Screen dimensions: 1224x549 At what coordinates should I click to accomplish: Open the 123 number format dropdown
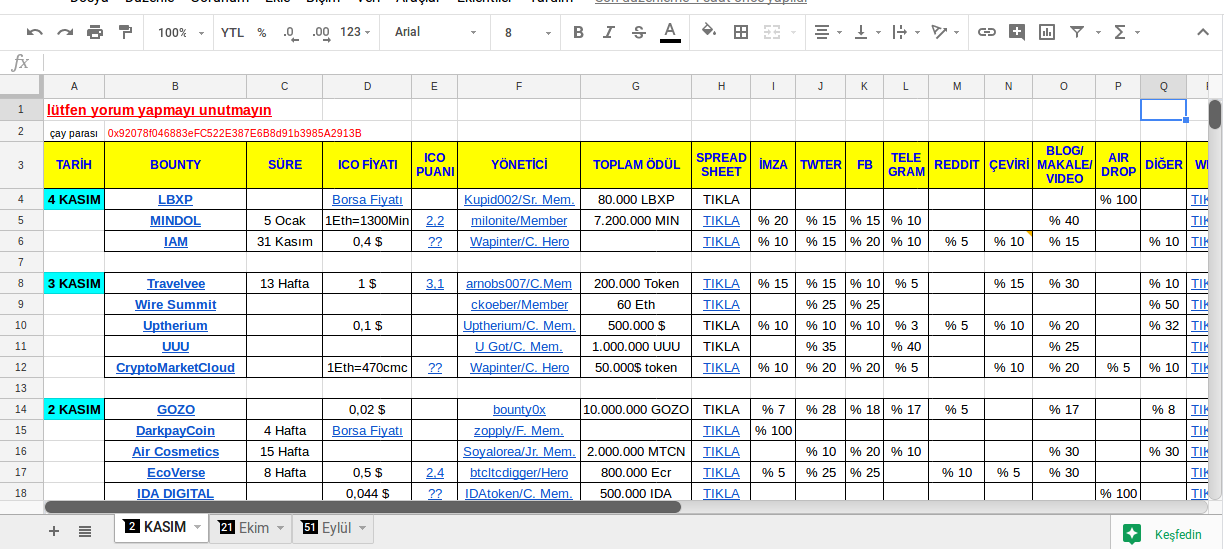pyautogui.click(x=356, y=32)
